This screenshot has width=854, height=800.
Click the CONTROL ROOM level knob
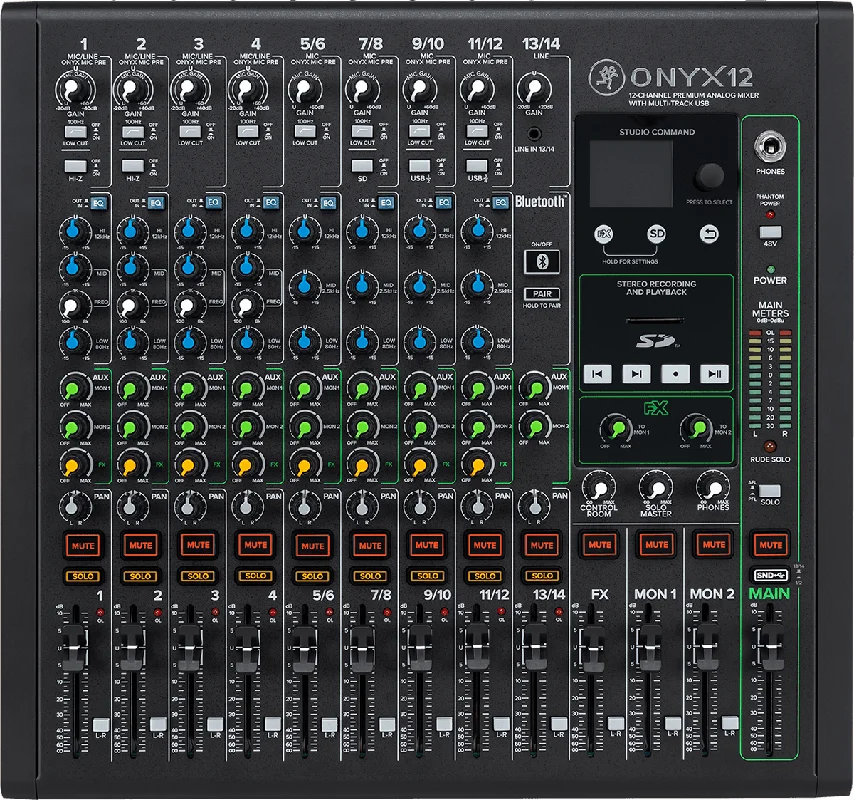tap(599, 487)
